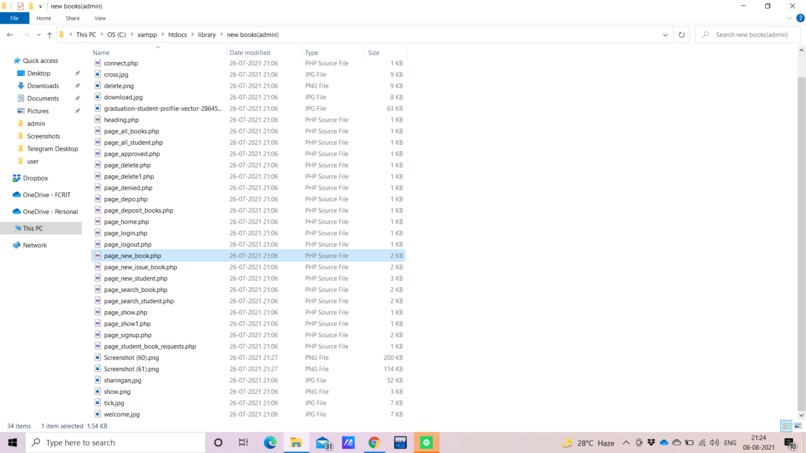Select Network in navigation pane
The height and width of the screenshot is (453, 806).
point(34,245)
